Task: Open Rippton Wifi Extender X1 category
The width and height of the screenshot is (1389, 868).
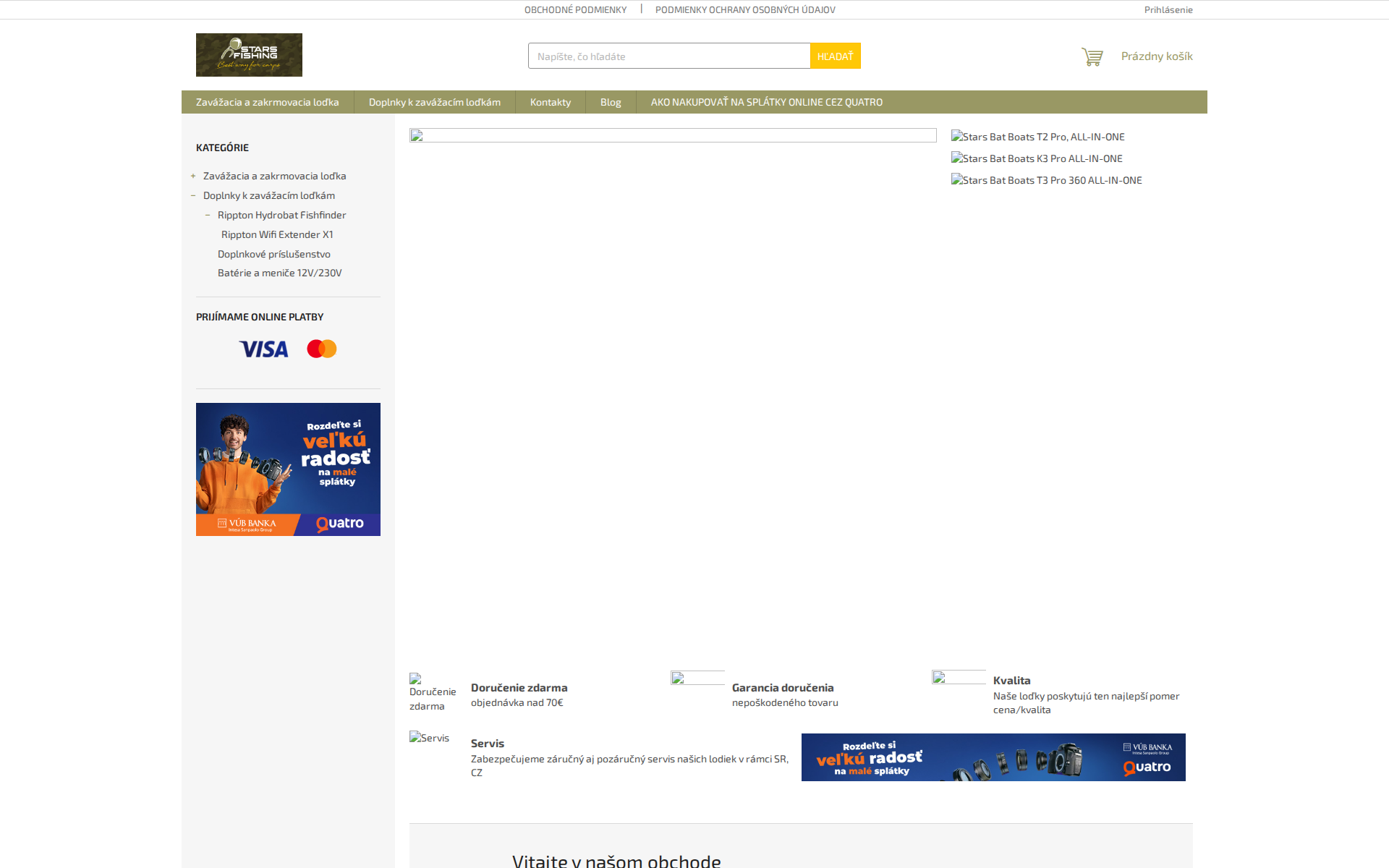Action: (277, 234)
